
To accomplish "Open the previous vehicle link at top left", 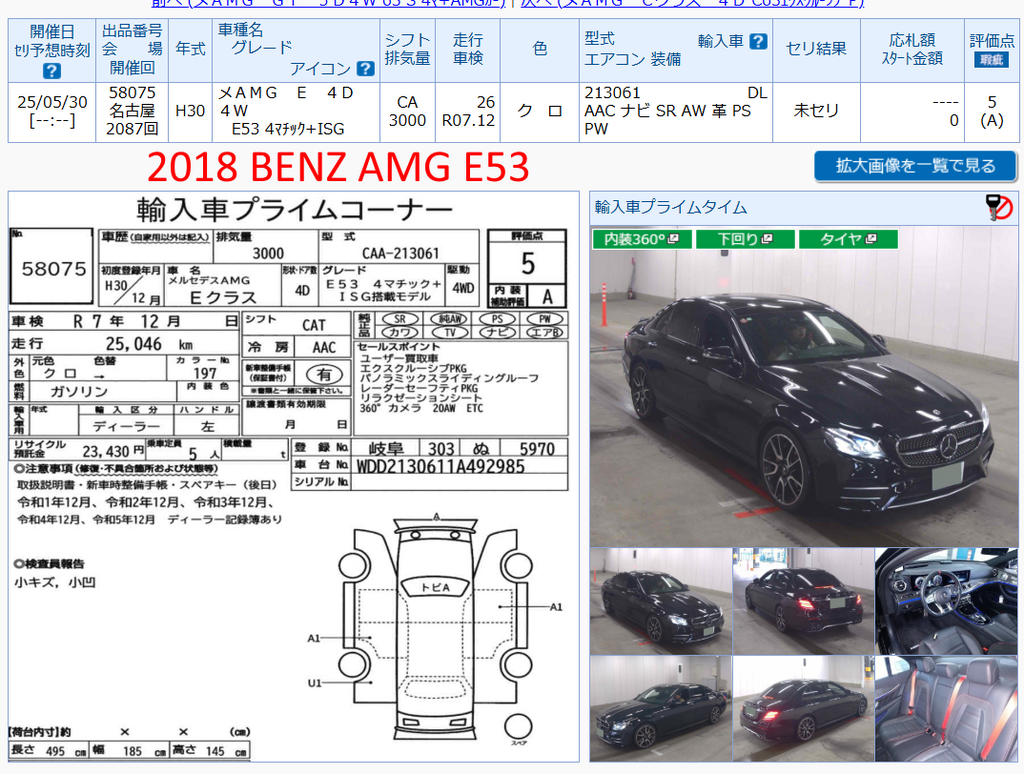I will [328, 3].
